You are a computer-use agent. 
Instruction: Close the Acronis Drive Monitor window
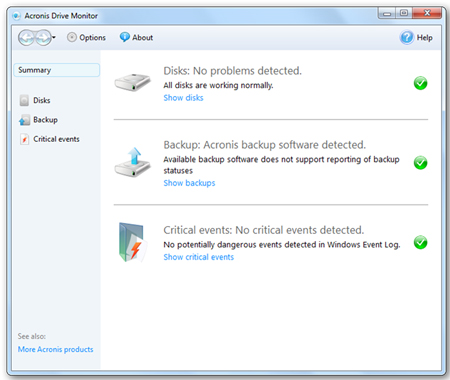click(x=427, y=13)
